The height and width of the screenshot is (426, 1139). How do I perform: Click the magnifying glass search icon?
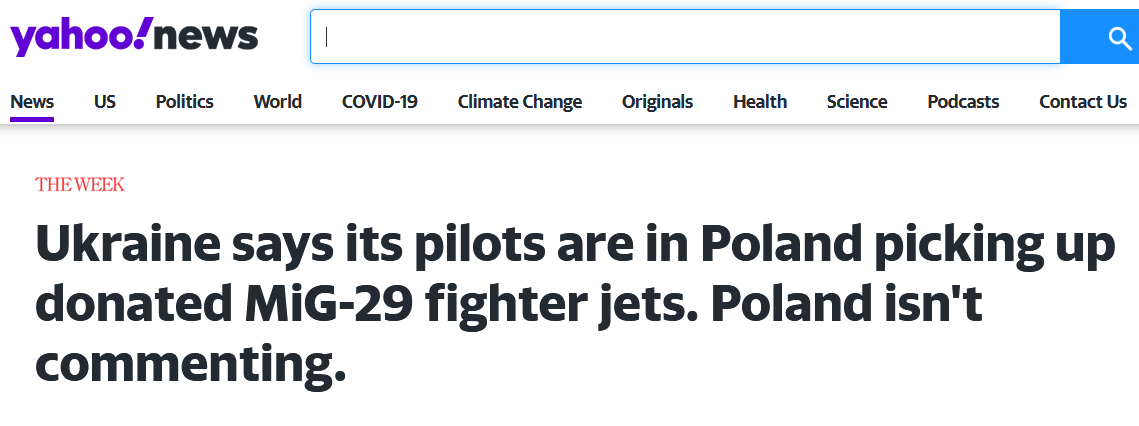pyautogui.click(x=1121, y=37)
